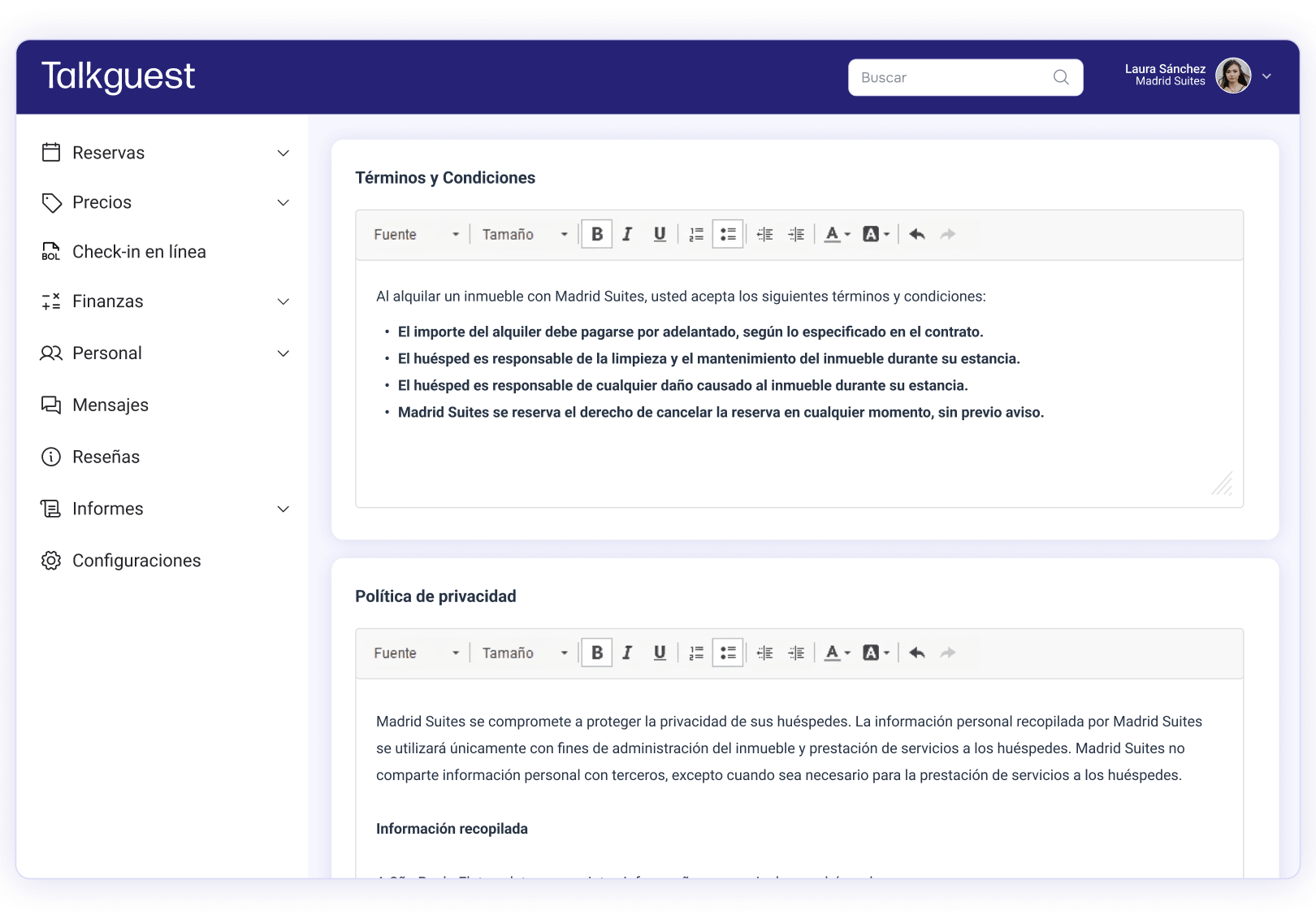
Task: Open user account dropdown chevron
Action: pos(1266,76)
